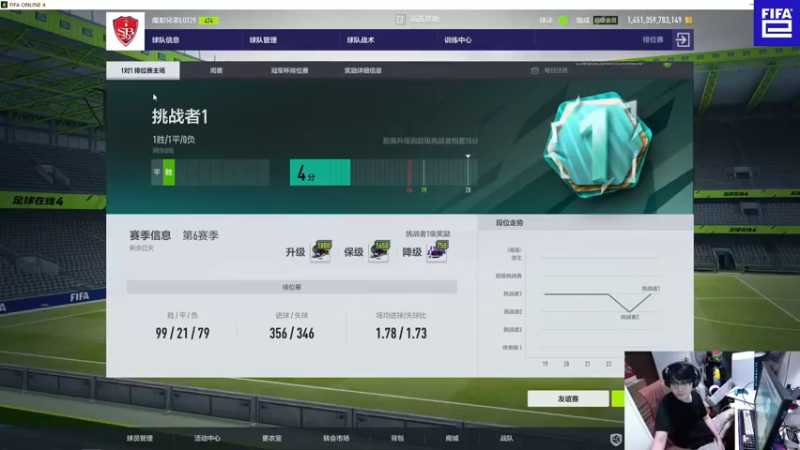
Task: Click the red SB club crest
Action: [126, 31]
